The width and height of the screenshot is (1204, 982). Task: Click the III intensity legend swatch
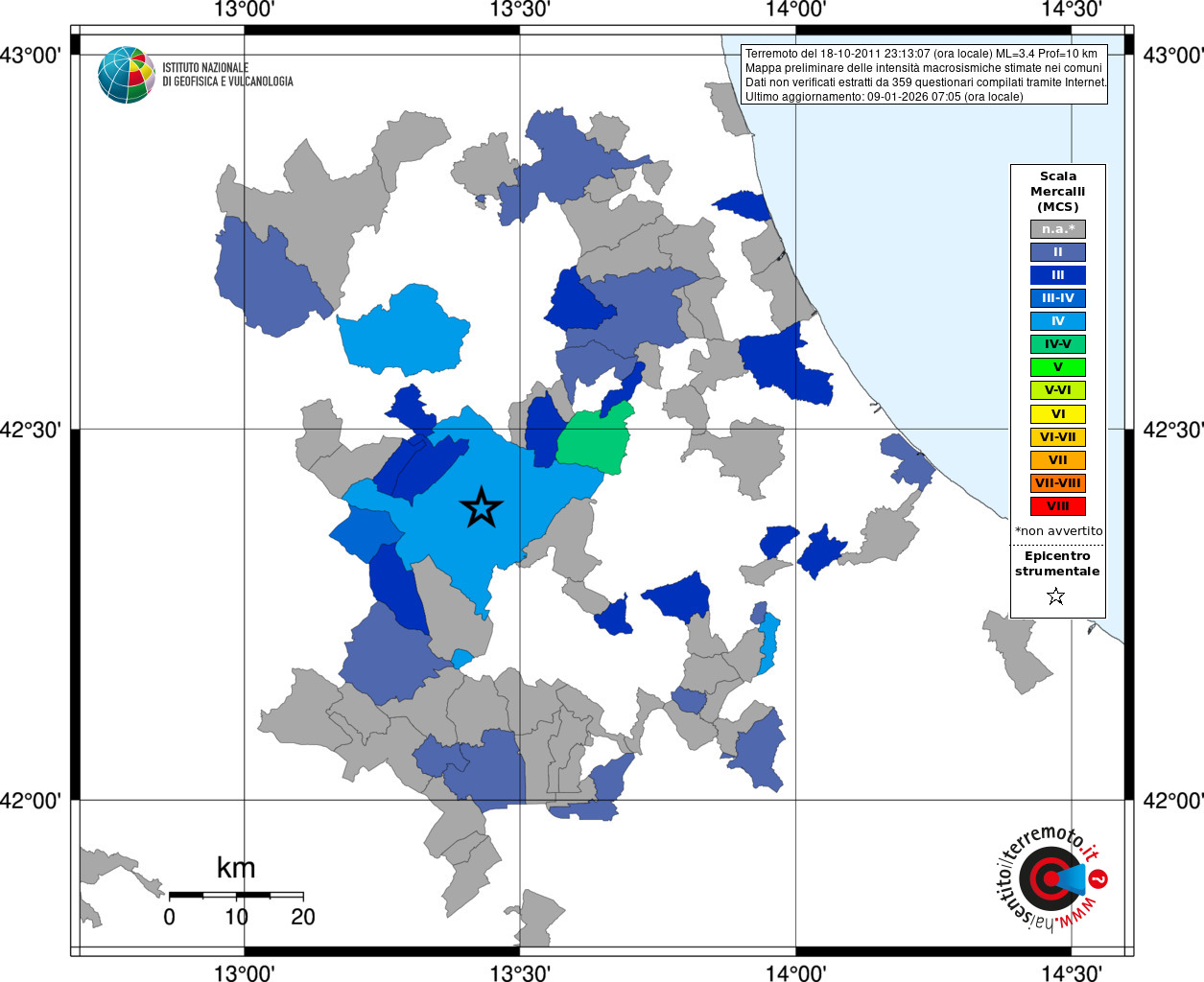(x=1058, y=275)
